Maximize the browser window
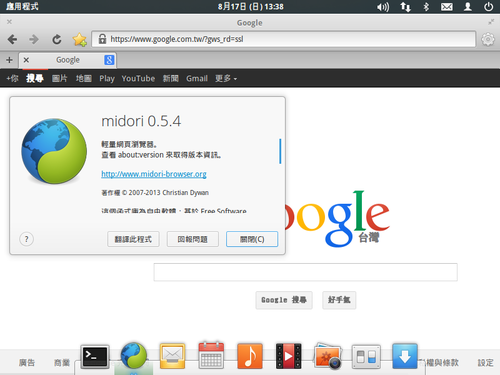This screenshot has height=375, width=500. (491, 22)
